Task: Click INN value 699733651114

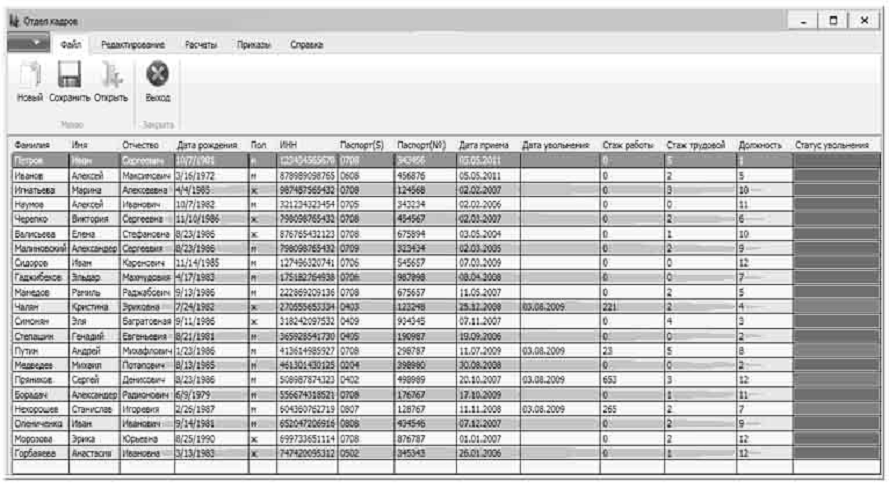Action: pos(307,439)
